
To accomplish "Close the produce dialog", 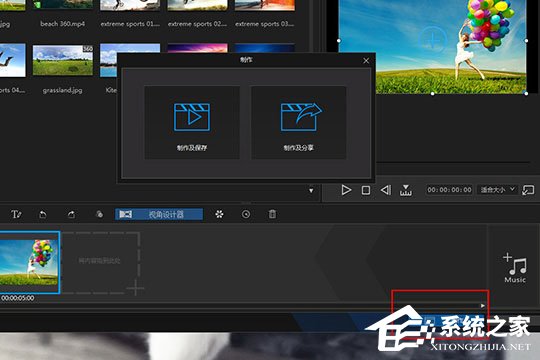I will pos(366,61).
